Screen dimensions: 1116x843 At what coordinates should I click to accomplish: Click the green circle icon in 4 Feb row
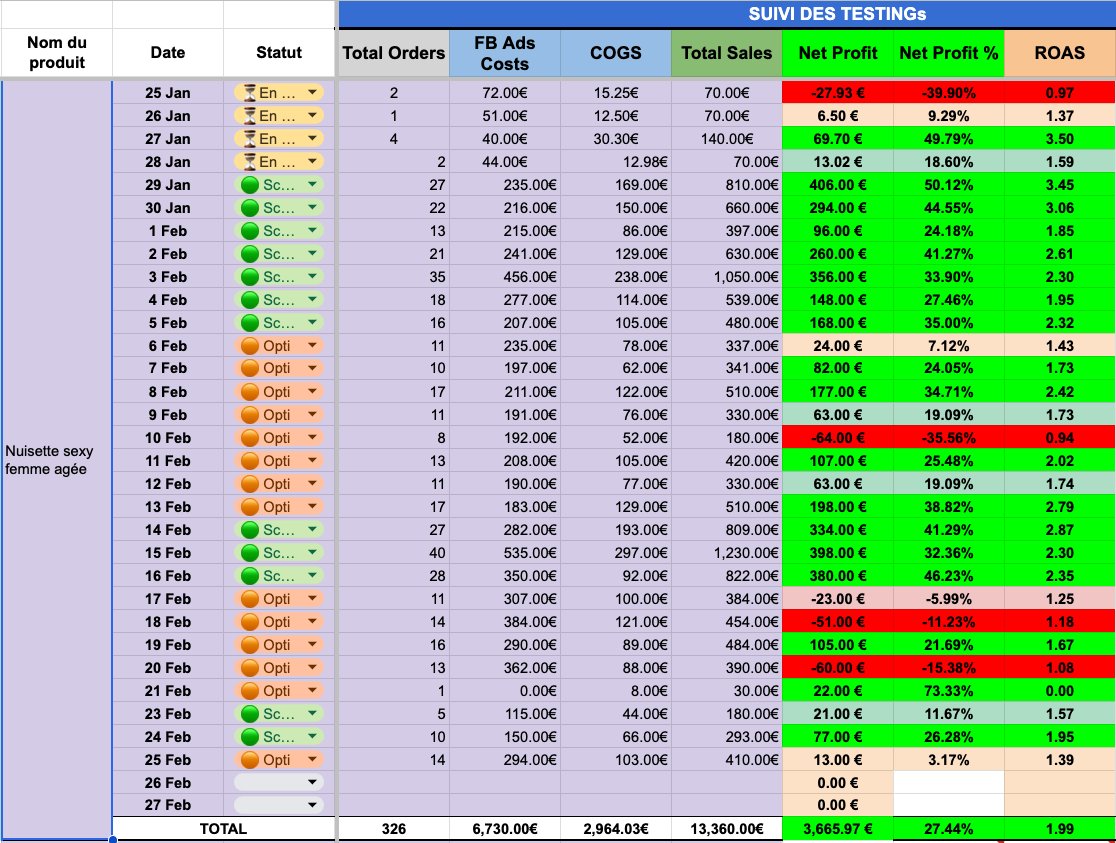tap(249, 300)
